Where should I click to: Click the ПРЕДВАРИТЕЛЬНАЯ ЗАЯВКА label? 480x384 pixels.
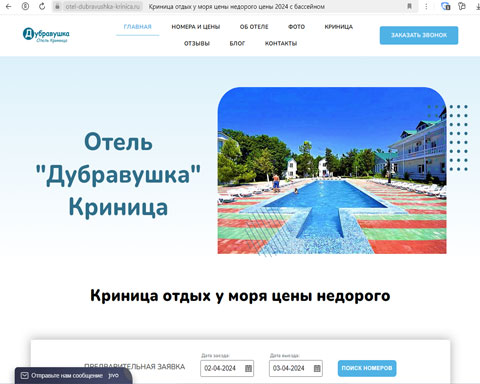(134, 367)
